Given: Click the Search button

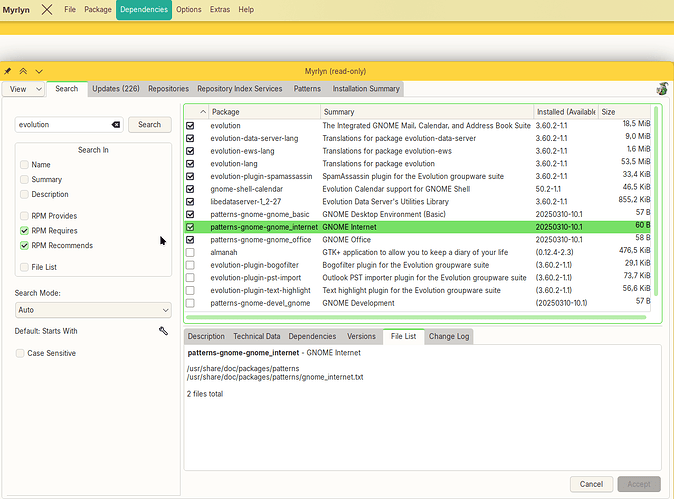Looking at the screenshot, I should [x=150, y=125].
